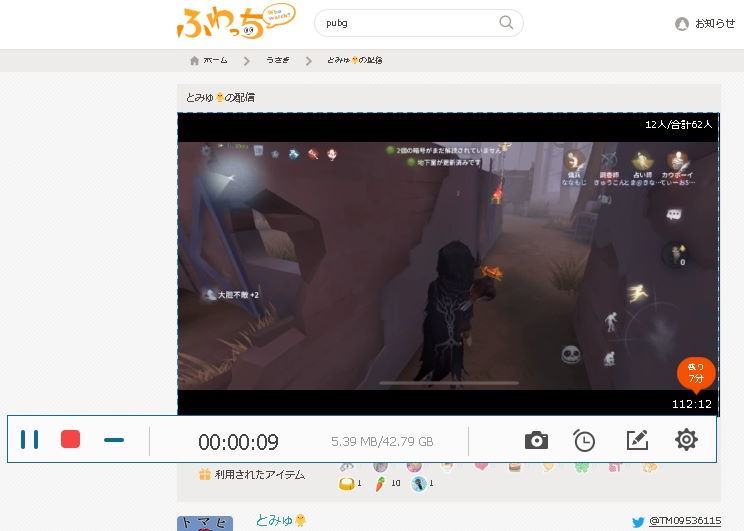Screen dimensions: 744x531
Task: Click the stream video player
Action: pos(448,264)
